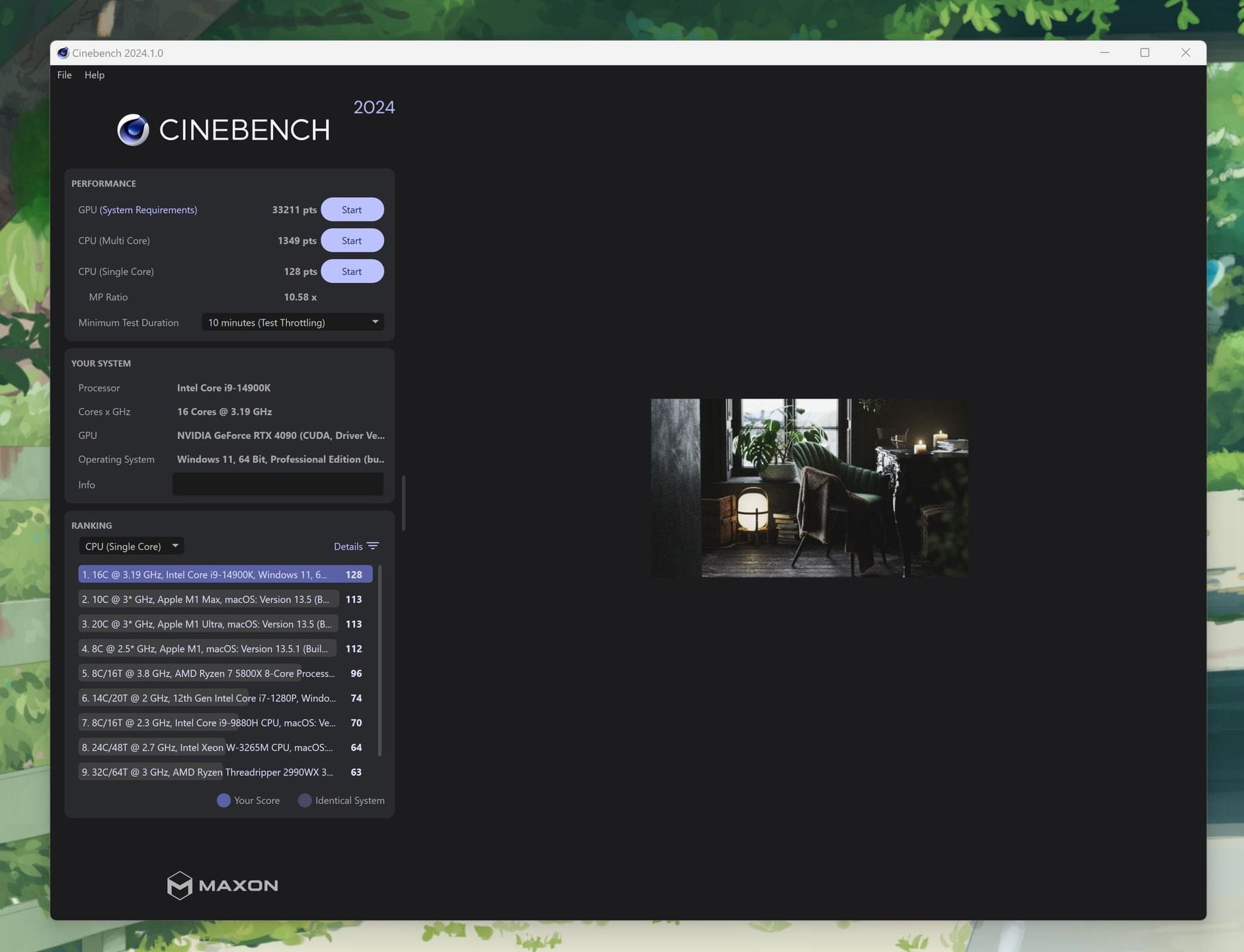The height and width of the screenshot is (952, 1244).
Task: Start the CPU Multi Core test
Action: pos(352,241)
